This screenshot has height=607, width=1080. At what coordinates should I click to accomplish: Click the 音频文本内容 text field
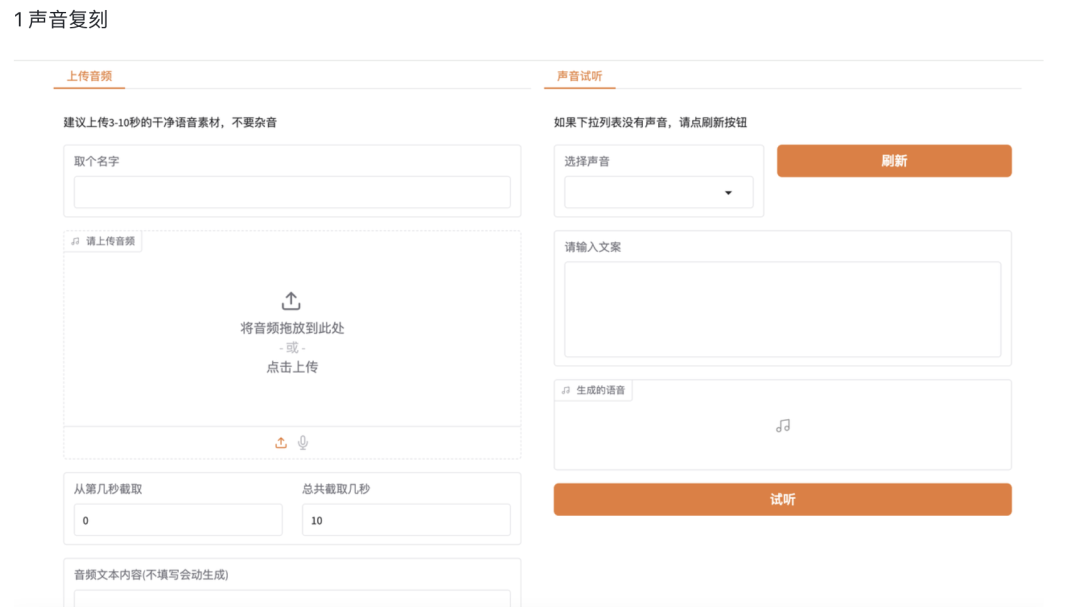tap(291, 600)
